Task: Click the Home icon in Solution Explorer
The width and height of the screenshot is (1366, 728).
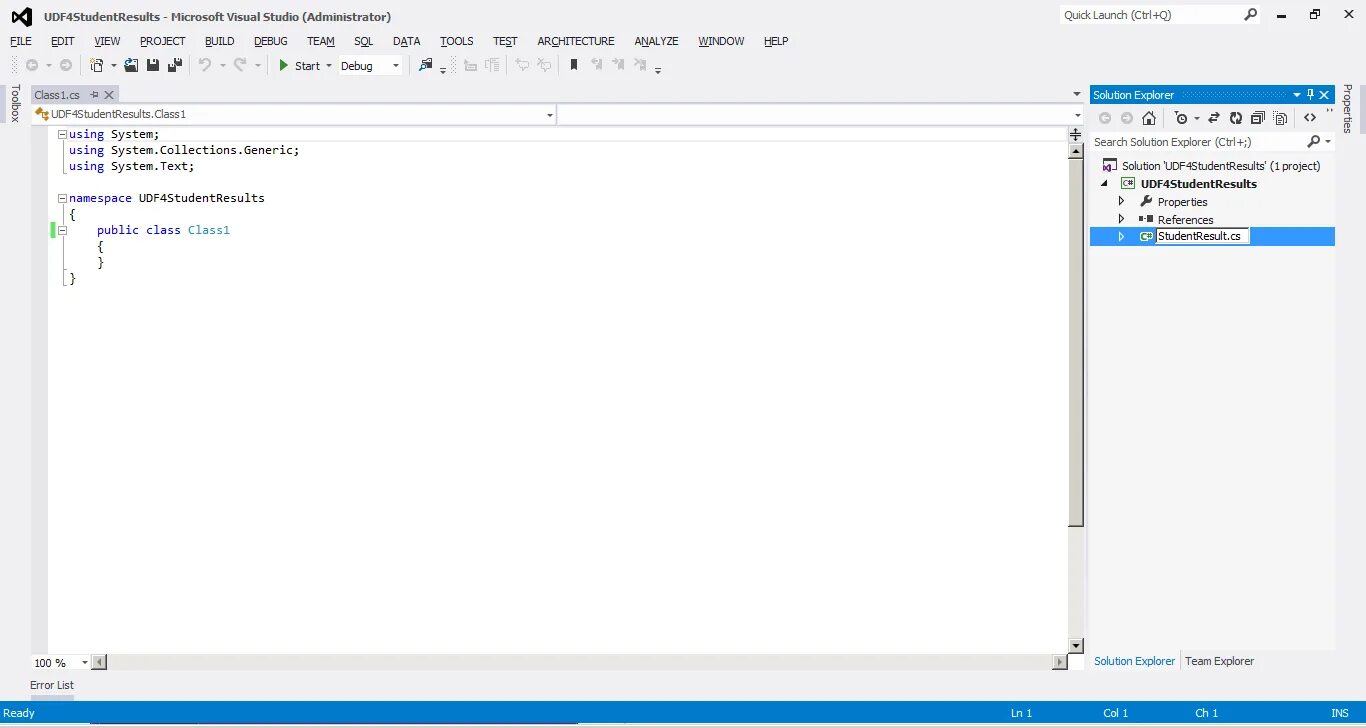Action: point(1149,118)
